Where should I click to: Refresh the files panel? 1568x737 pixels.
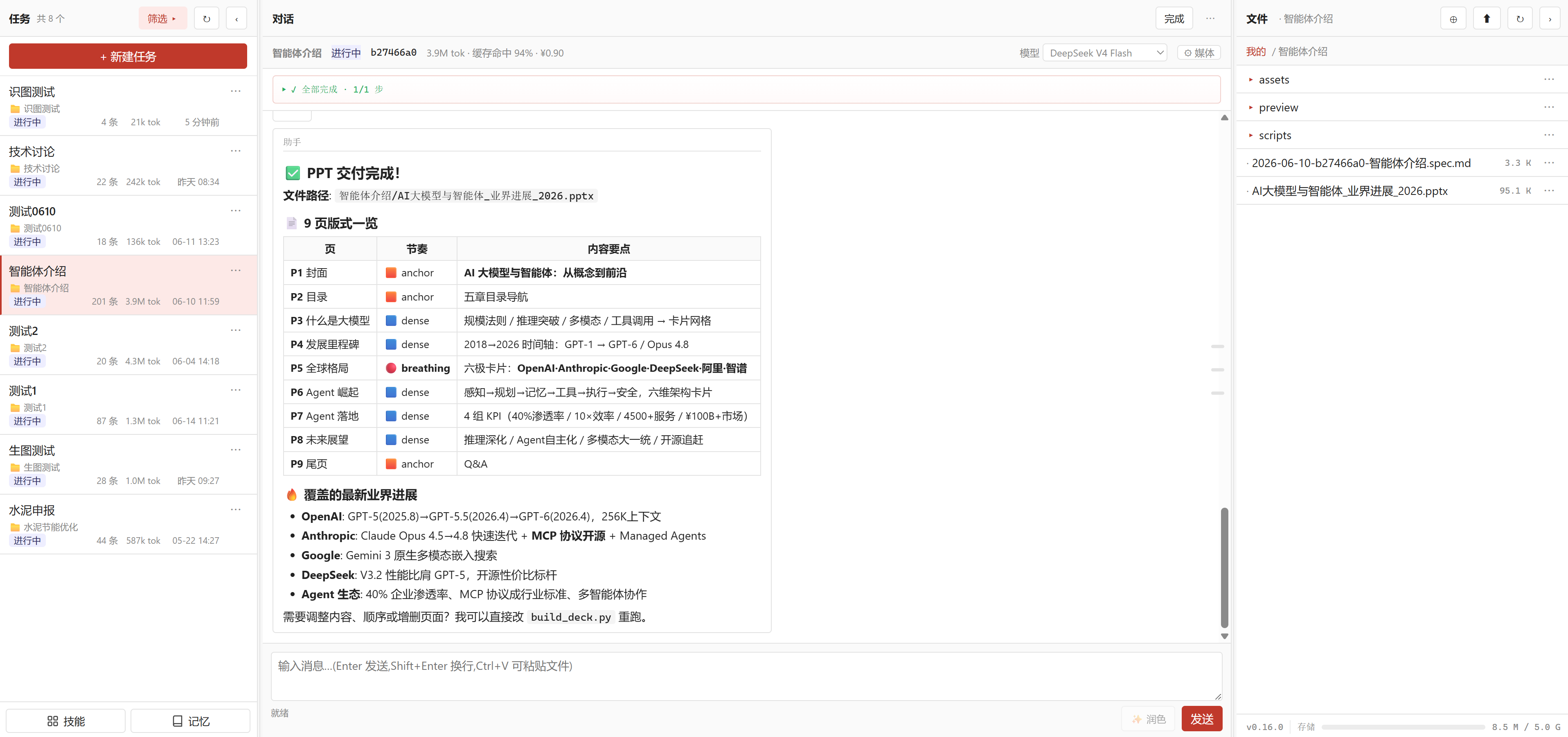(1519, 19)
